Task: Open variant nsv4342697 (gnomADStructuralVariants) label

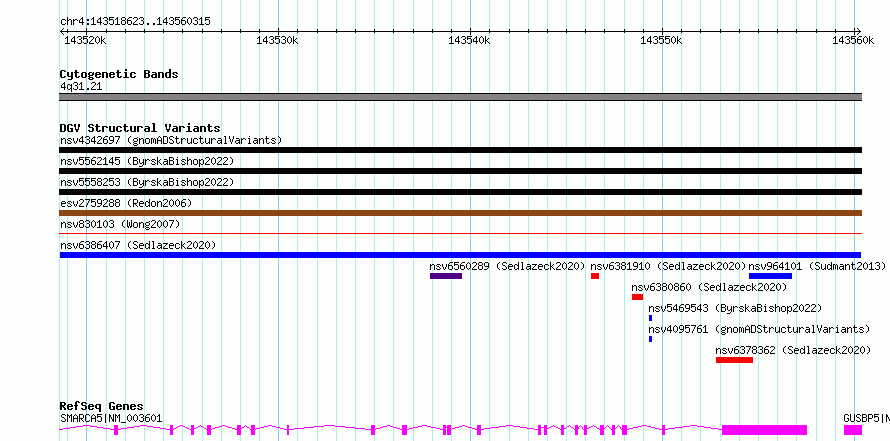Action: tap(171, 140)
